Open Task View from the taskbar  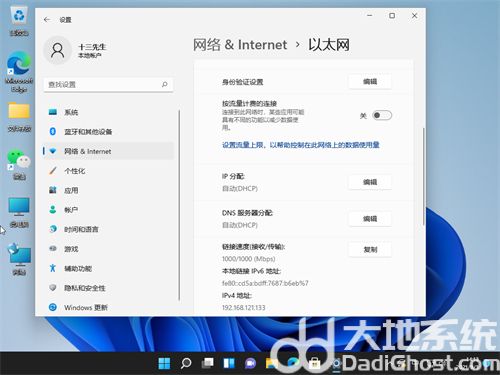pyautogui.click(x=207, y=363)
